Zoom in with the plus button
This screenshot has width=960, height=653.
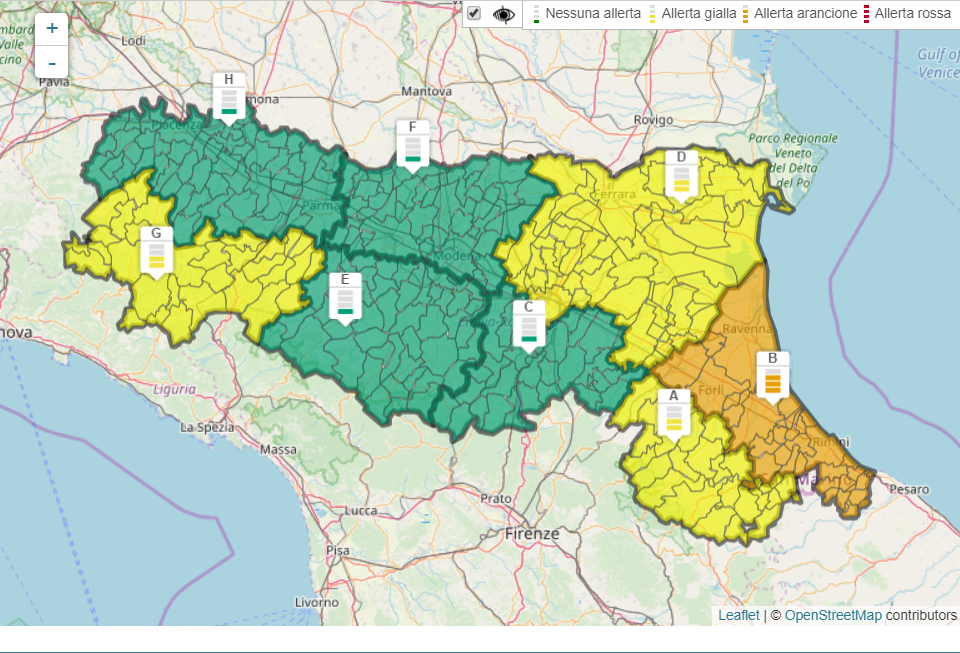click(x=52, y=29)
